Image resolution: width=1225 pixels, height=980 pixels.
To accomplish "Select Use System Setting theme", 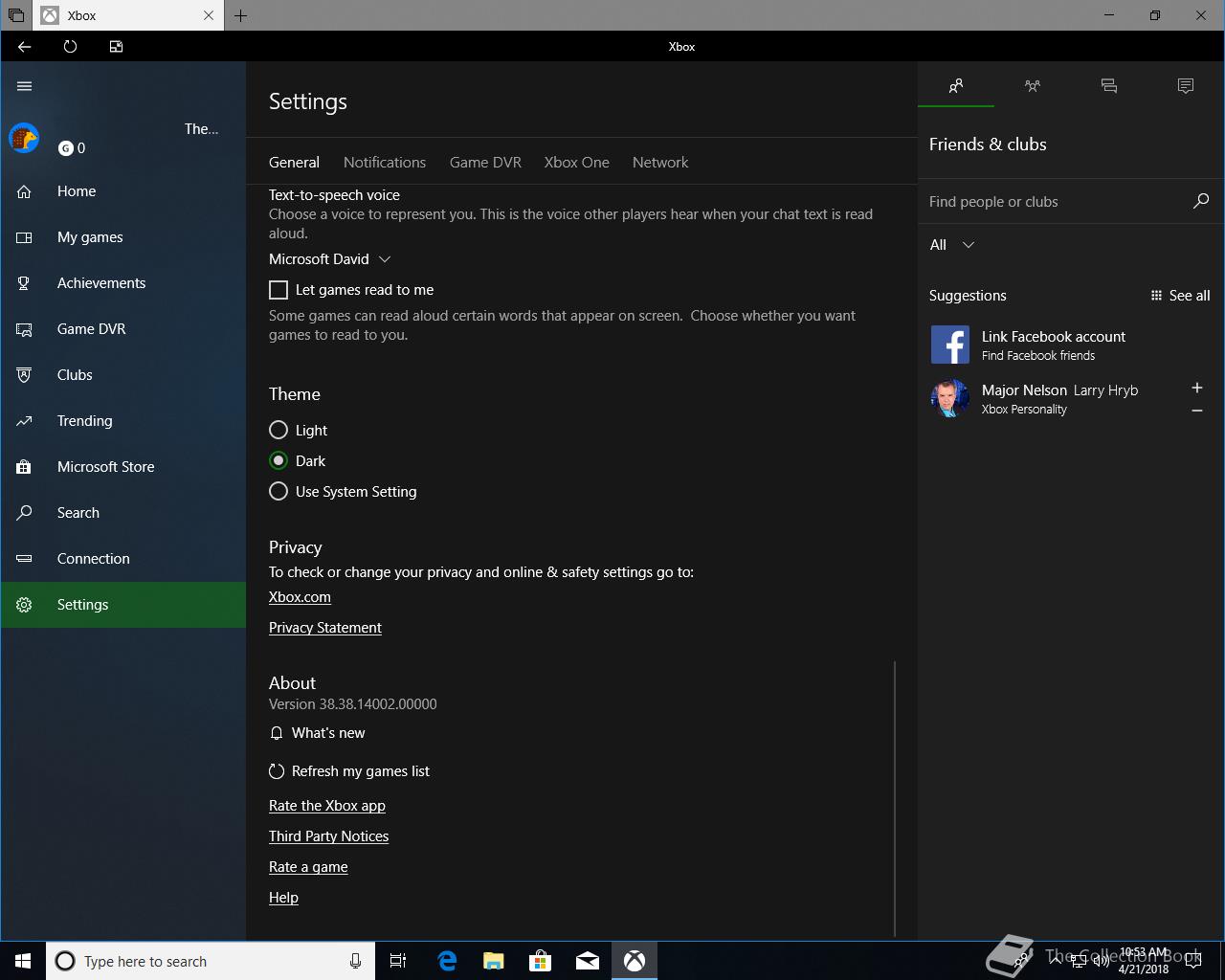I will click(278, 492).
